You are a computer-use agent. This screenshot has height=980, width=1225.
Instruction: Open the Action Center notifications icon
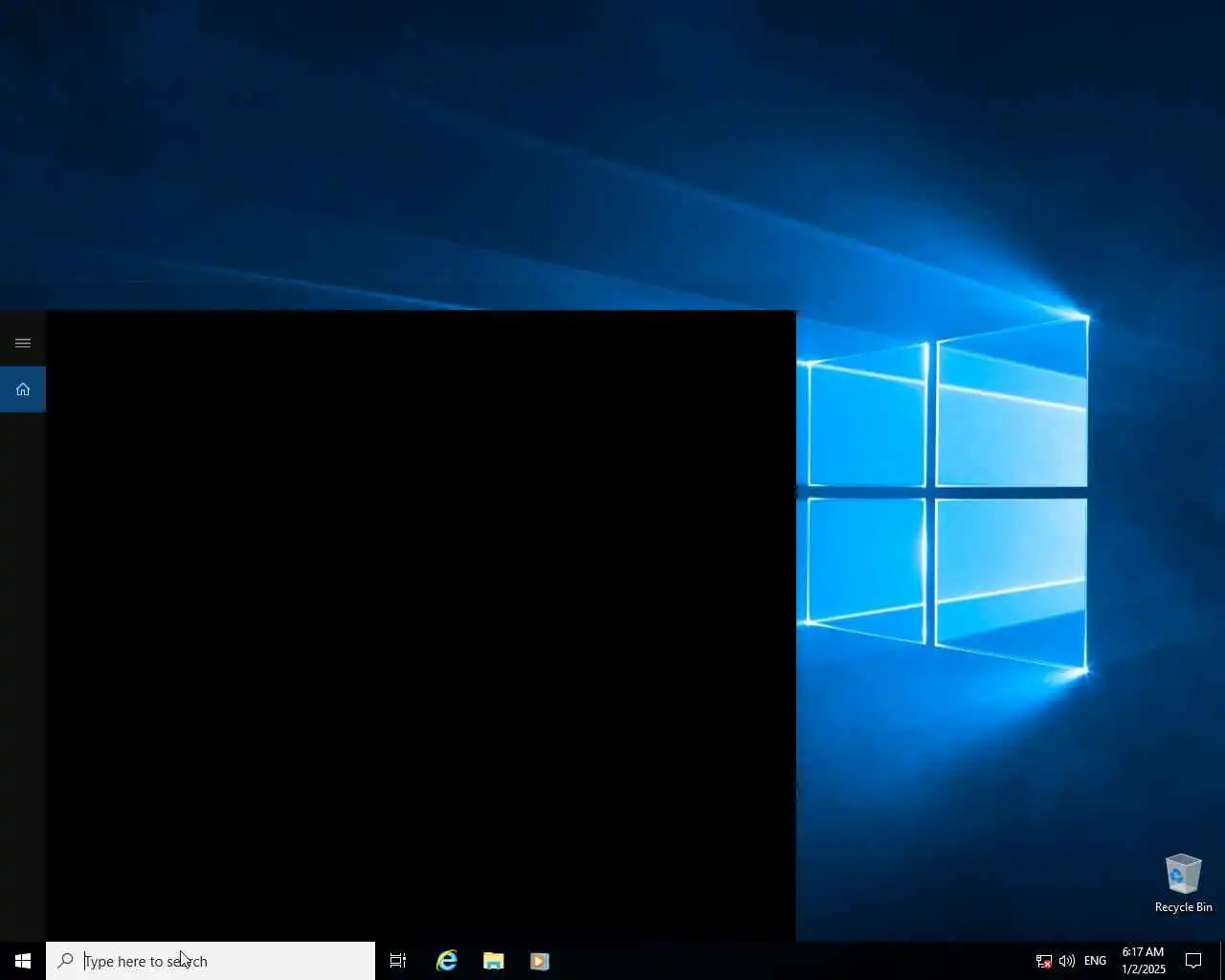point(1193,961)
